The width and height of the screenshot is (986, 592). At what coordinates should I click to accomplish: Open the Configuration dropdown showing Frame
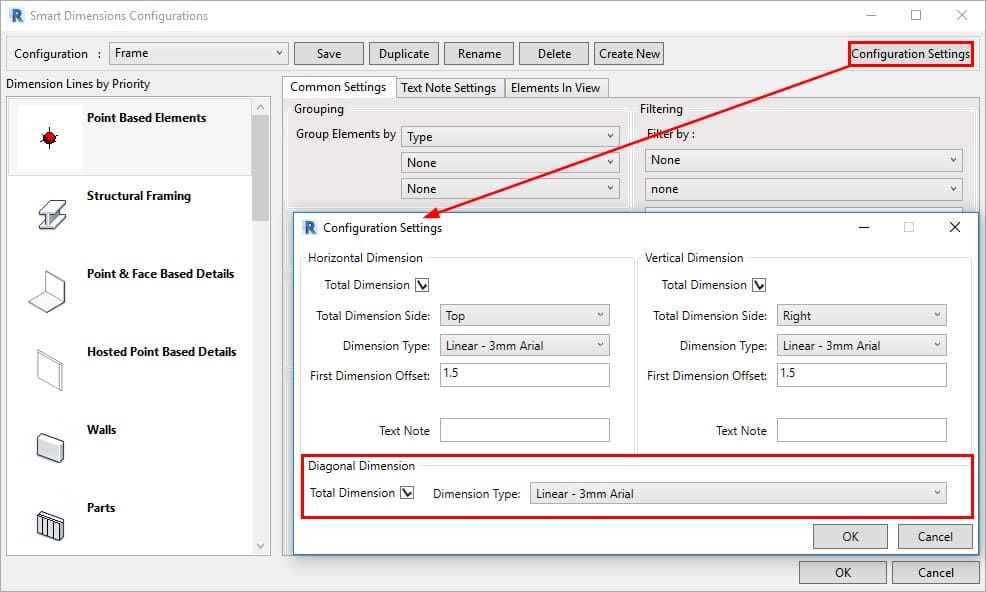pos(199,53)
